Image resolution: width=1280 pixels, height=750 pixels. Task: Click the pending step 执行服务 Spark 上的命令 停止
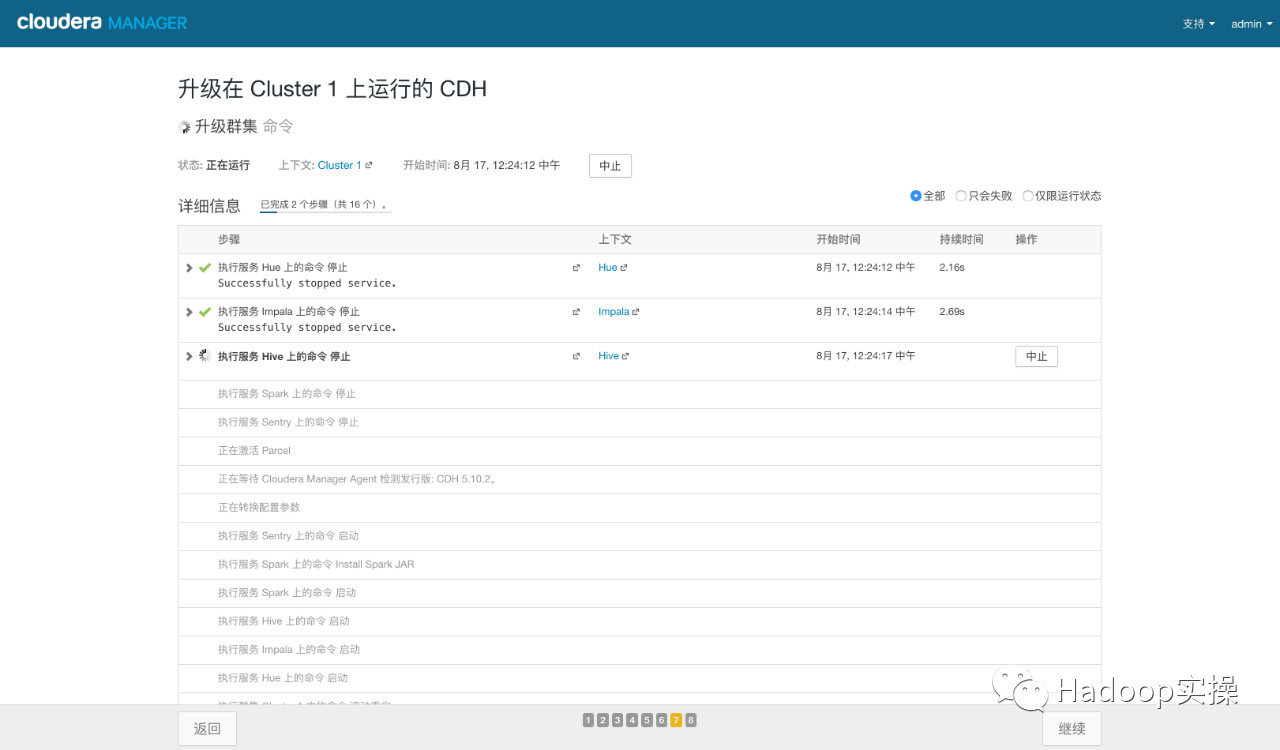point(287,394)
